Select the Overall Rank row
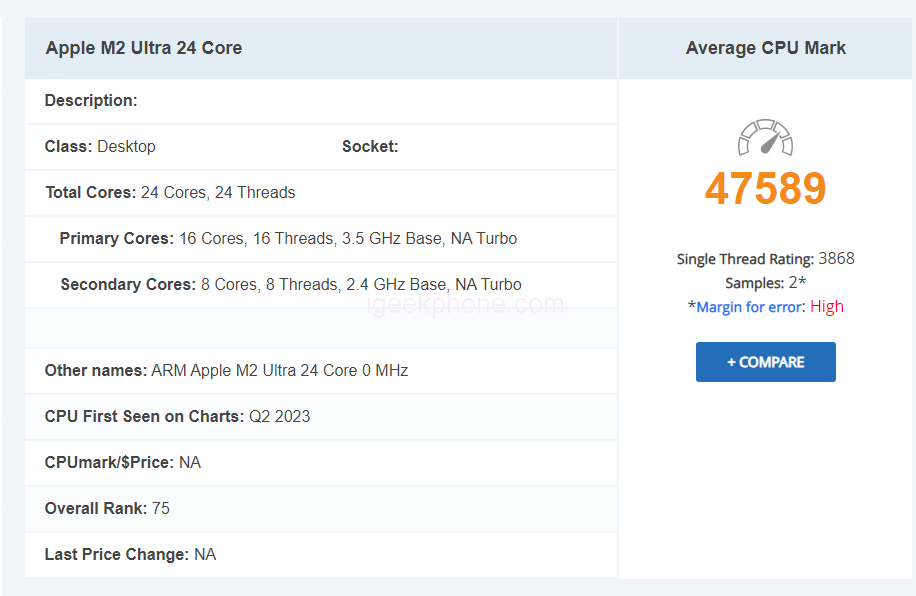The image size is (916, 596). click(107, 508)
